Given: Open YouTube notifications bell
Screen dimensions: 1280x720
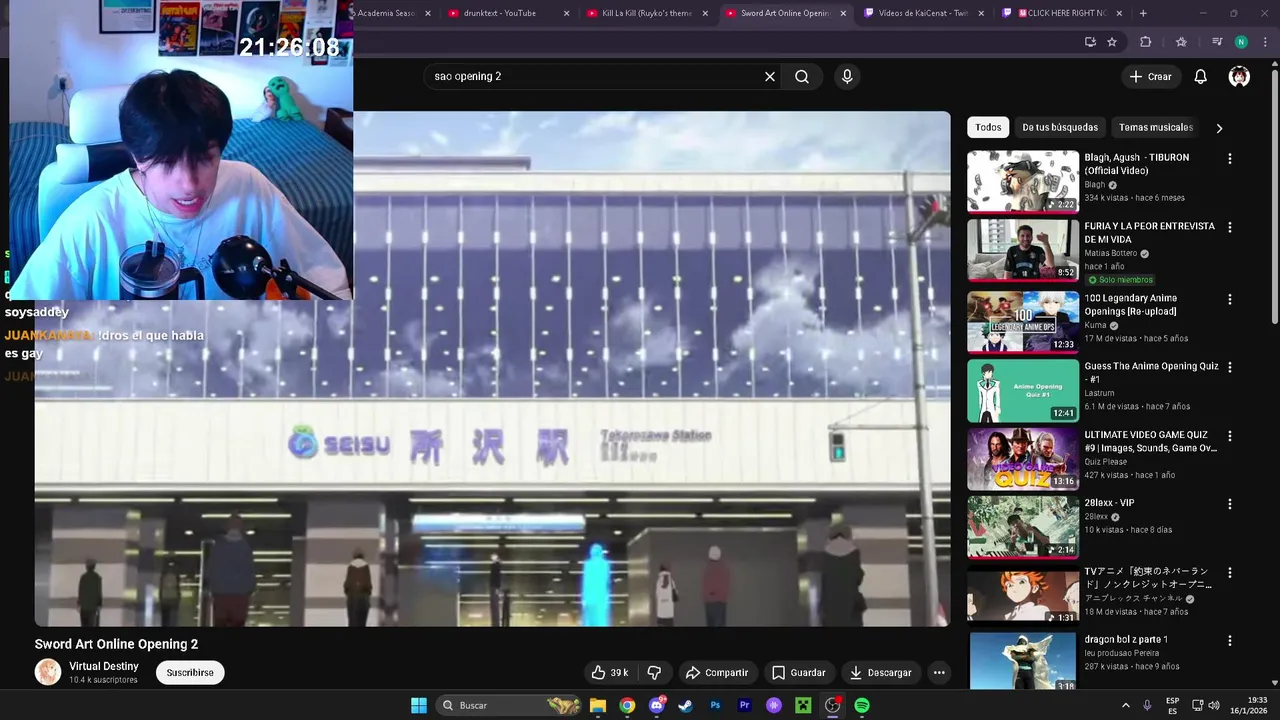Looking at the screenshot, I should 1201,77.
